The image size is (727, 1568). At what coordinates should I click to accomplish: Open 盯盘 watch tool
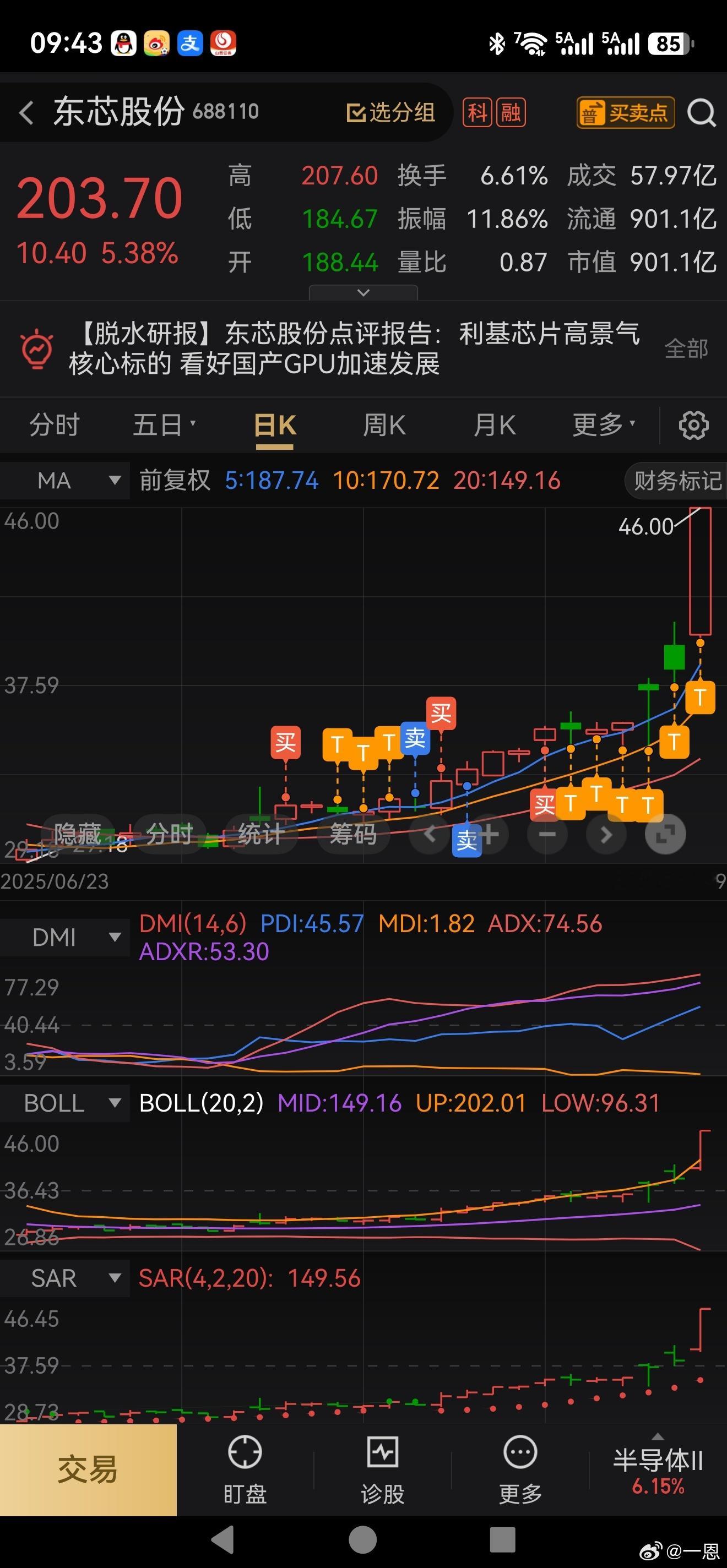pyautogui.click(x=245, y=1469)
